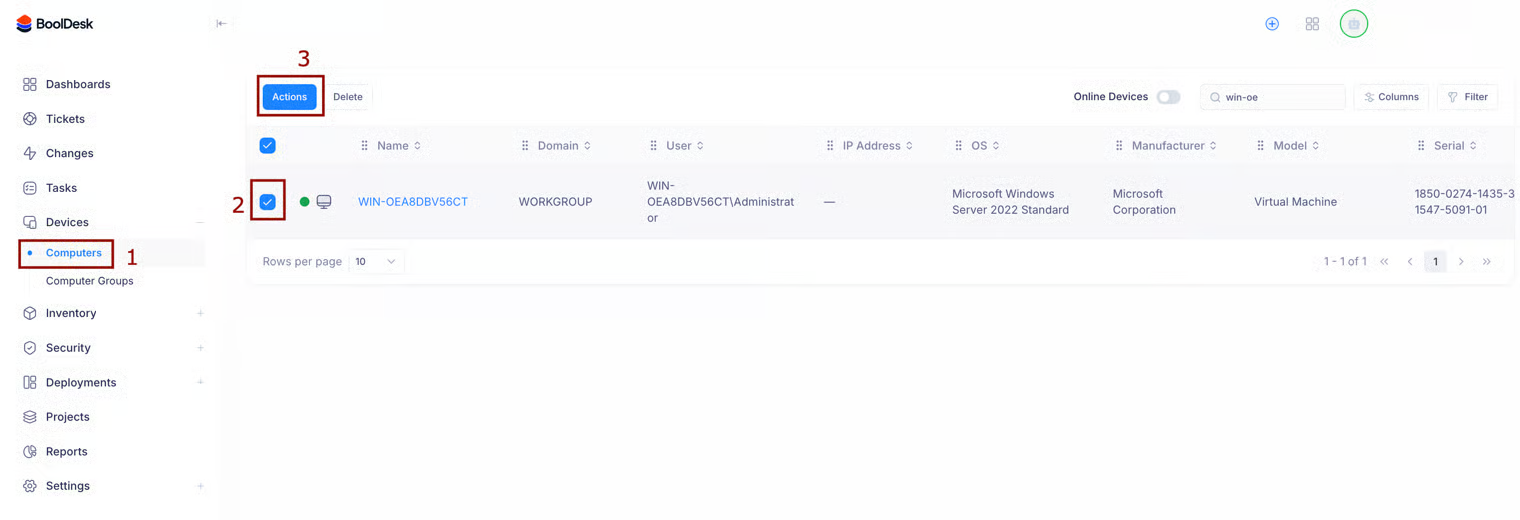
Task: Open the Rows per page dropdown
Action: [x=376, y=262]
